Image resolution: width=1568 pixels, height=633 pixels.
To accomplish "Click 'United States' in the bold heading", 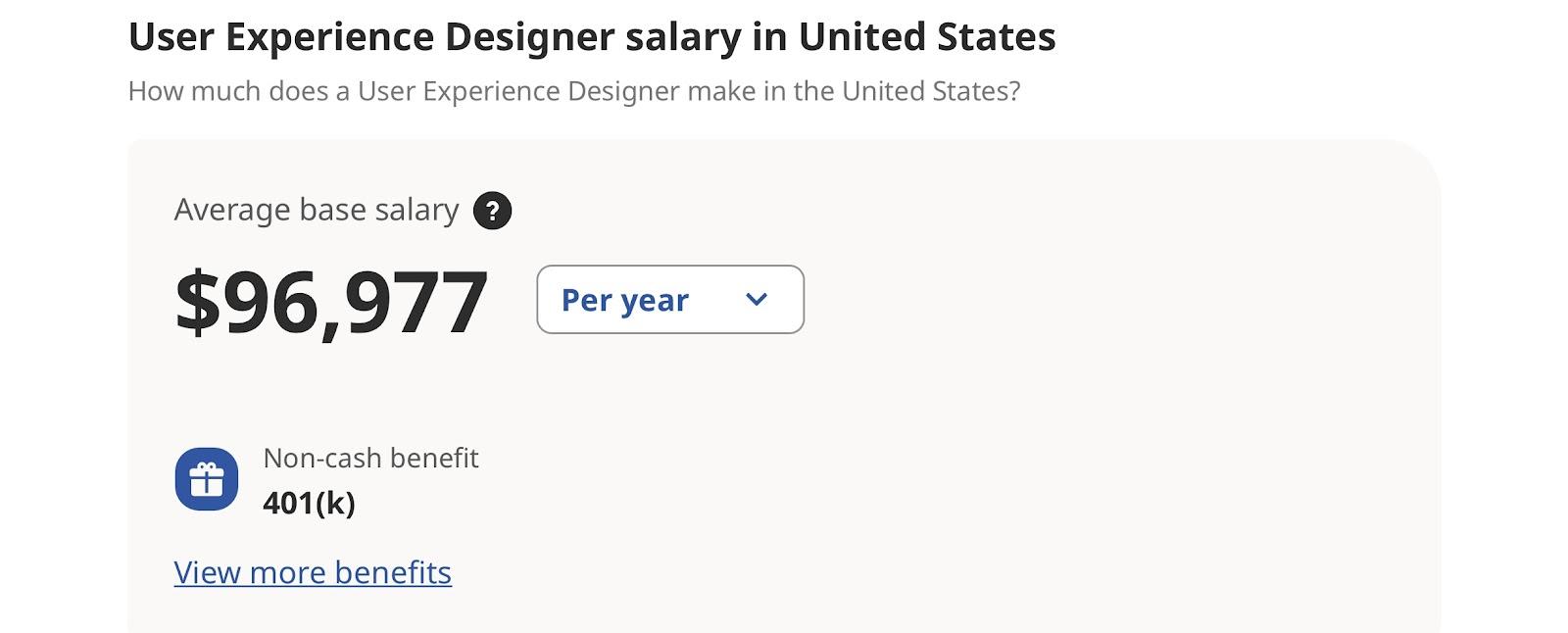I will click(x=927, y=37).
